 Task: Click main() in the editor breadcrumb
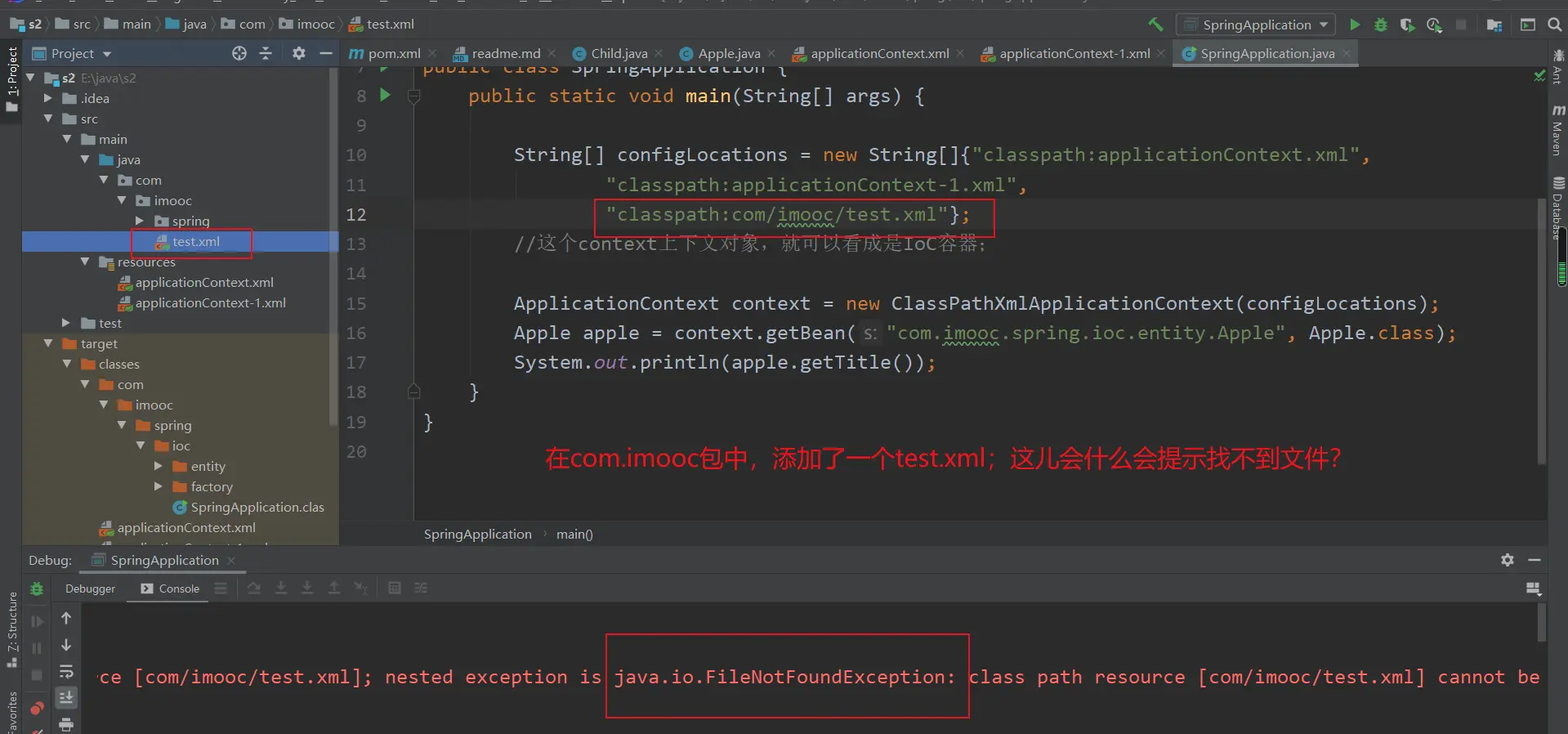pos(574,534)
